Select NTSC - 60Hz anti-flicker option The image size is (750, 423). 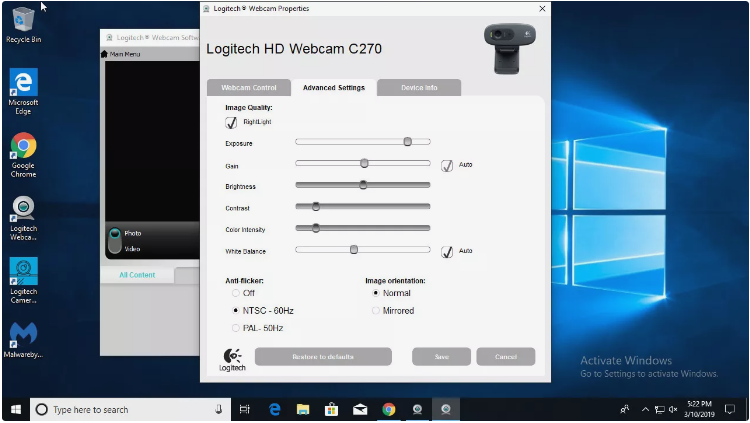[235, 311]
